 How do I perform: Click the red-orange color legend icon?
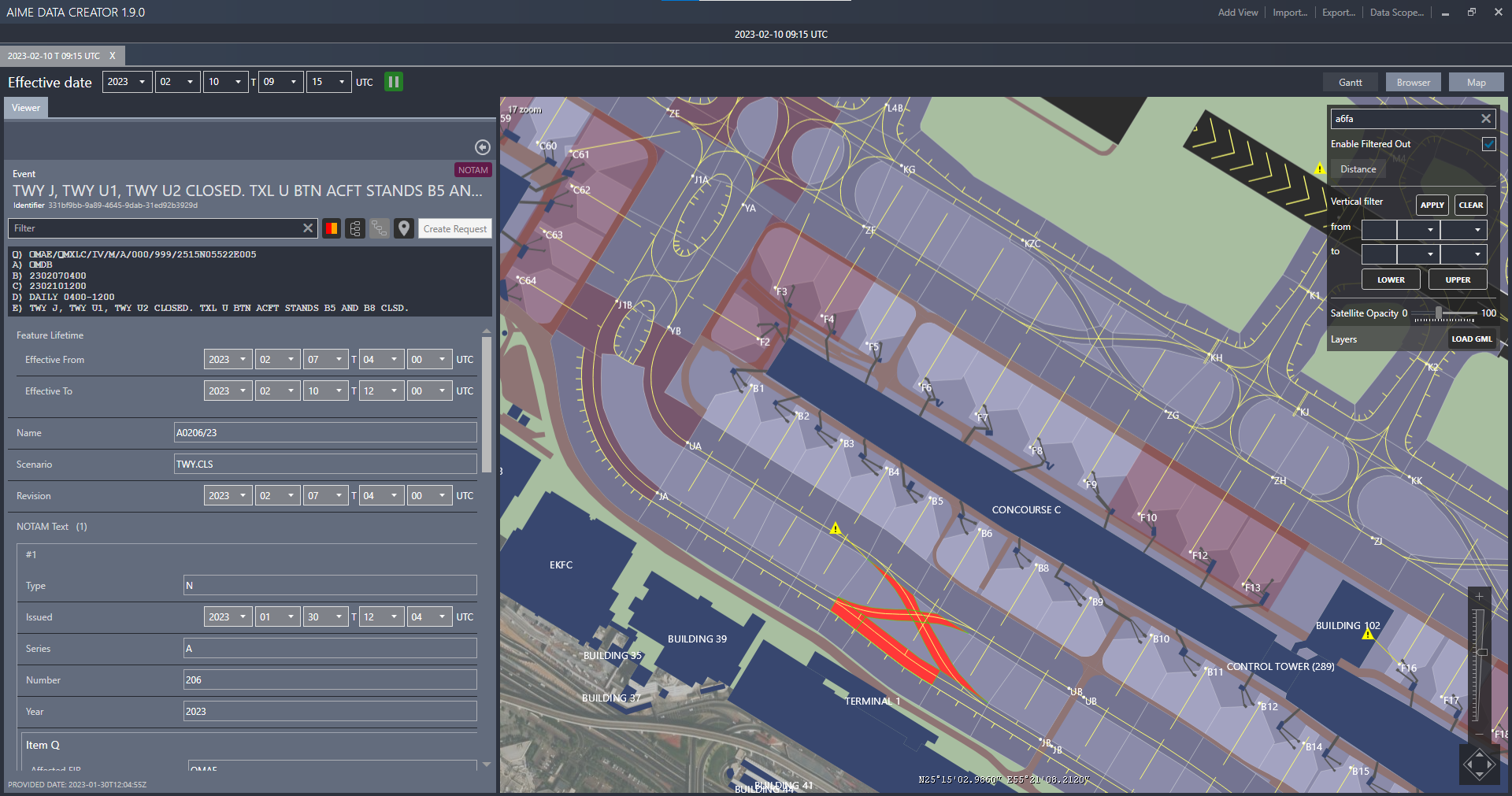(x=332, y=228)
